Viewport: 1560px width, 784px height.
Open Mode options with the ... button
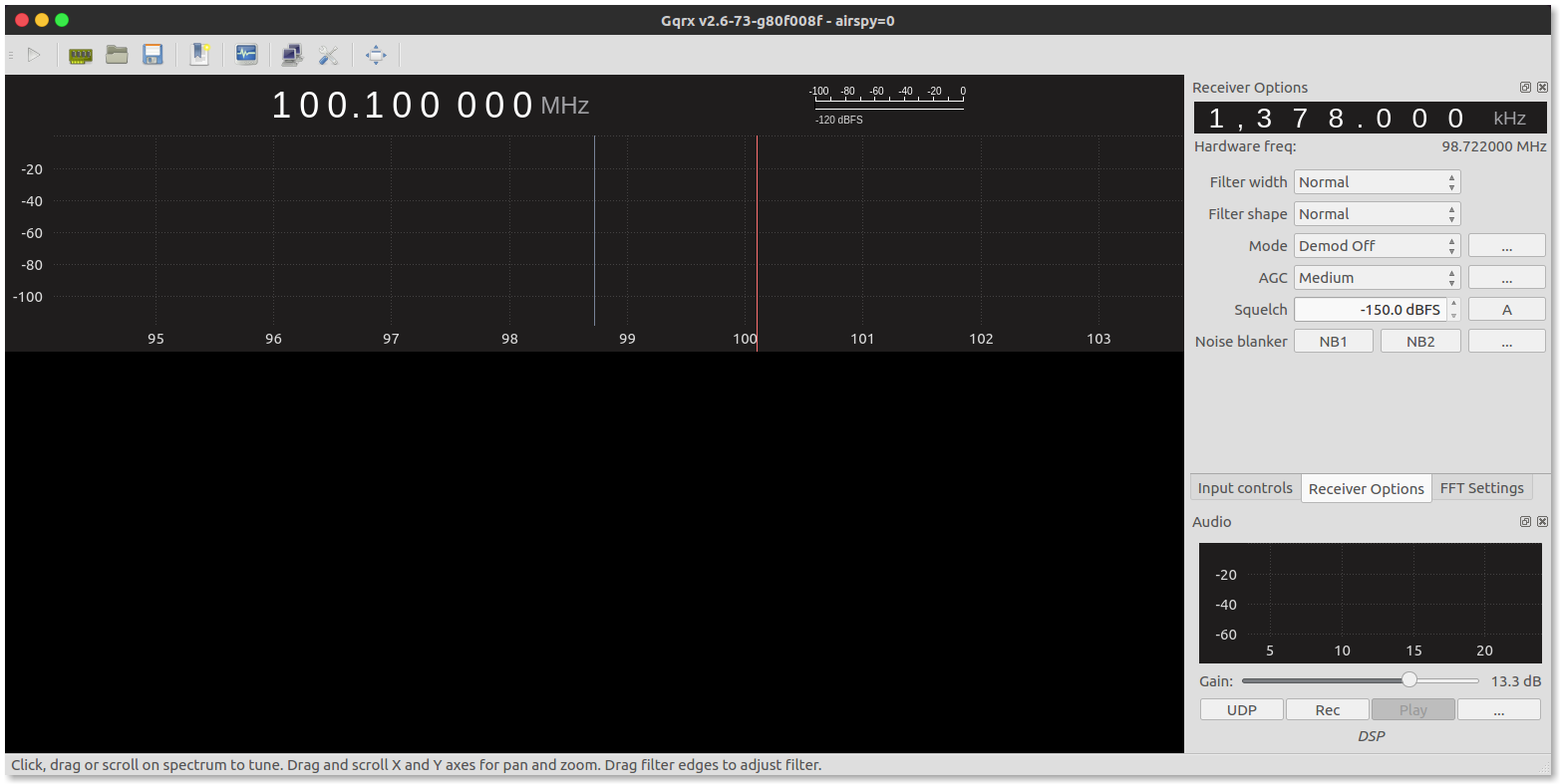click(1506, 246)
